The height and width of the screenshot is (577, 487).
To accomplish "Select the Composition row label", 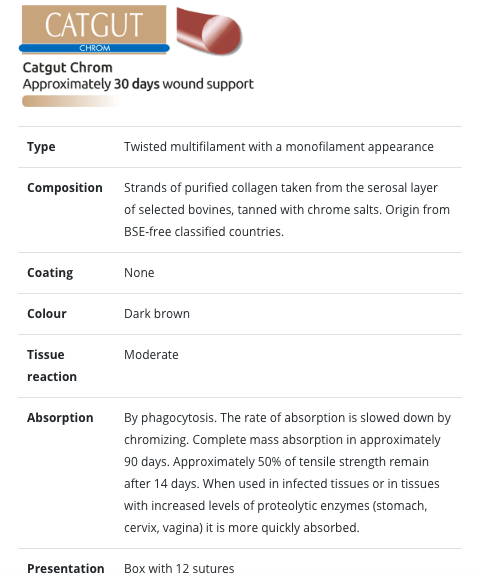I will [x=65, y=188].
